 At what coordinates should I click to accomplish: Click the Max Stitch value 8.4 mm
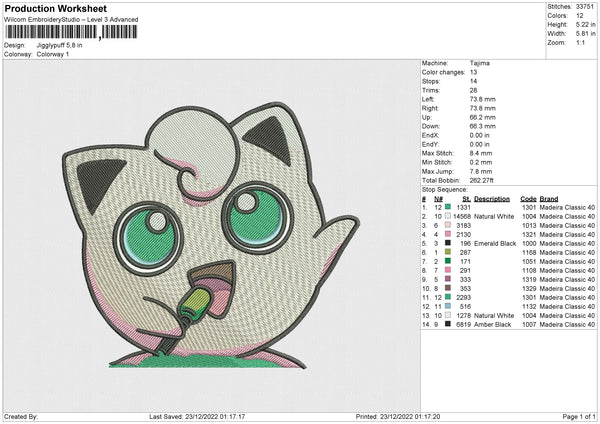coord(481,153)
